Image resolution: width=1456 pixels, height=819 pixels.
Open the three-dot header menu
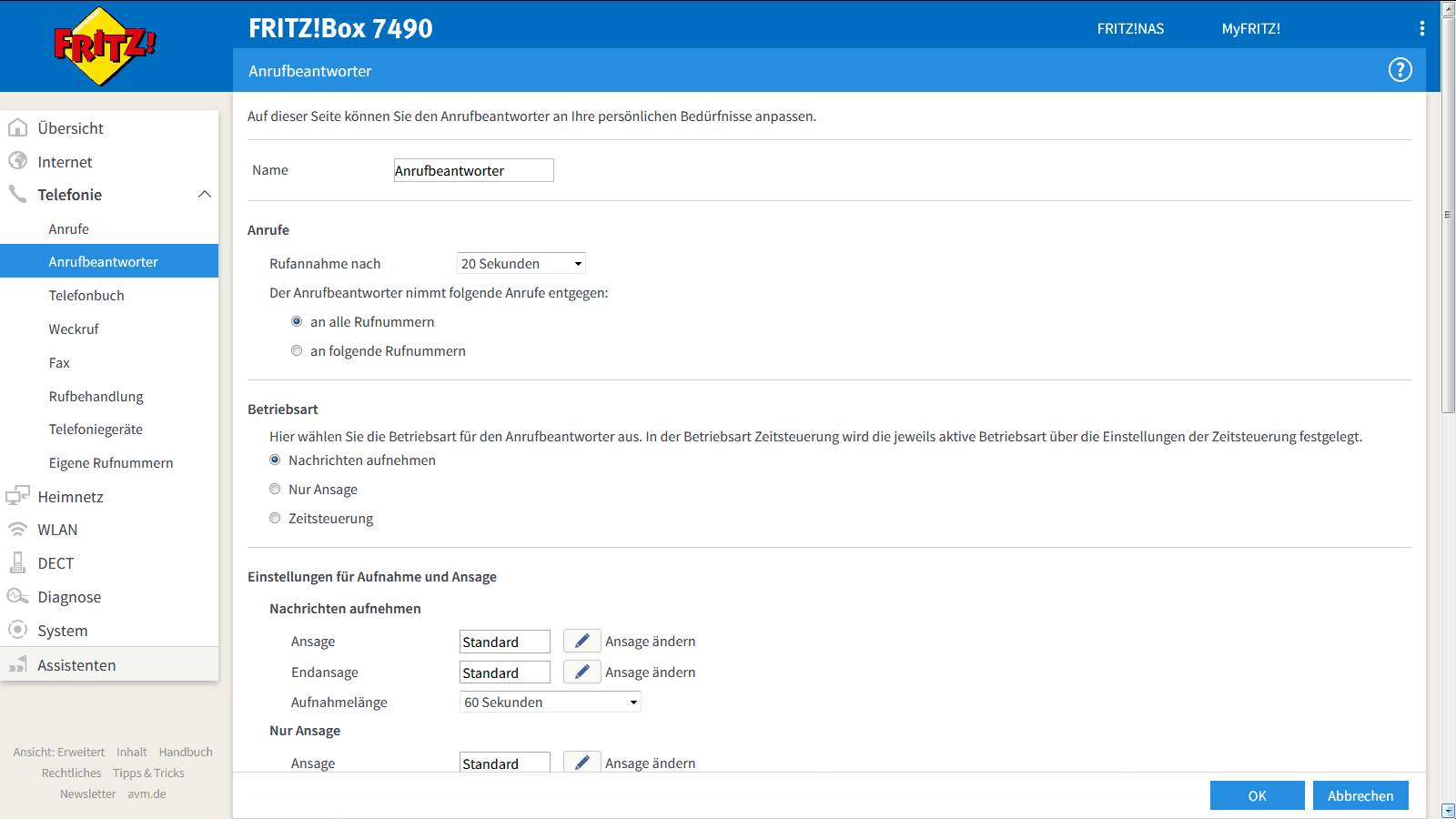pyautogui.click(x=1421, y=28)
